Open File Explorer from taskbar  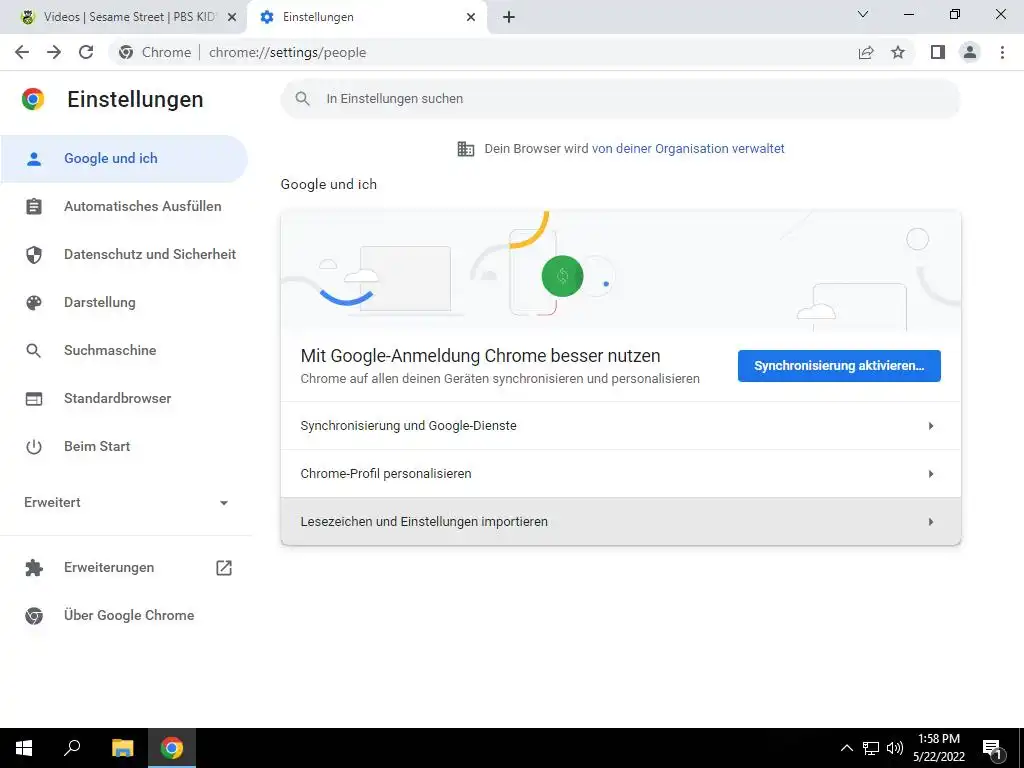(122, 748)
